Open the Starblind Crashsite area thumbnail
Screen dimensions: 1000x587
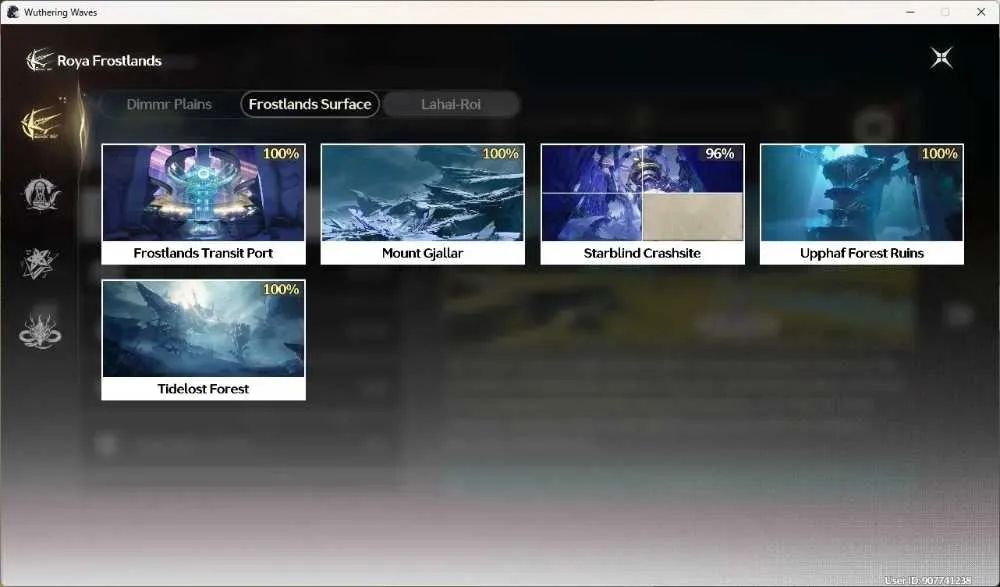coord(642,193)
